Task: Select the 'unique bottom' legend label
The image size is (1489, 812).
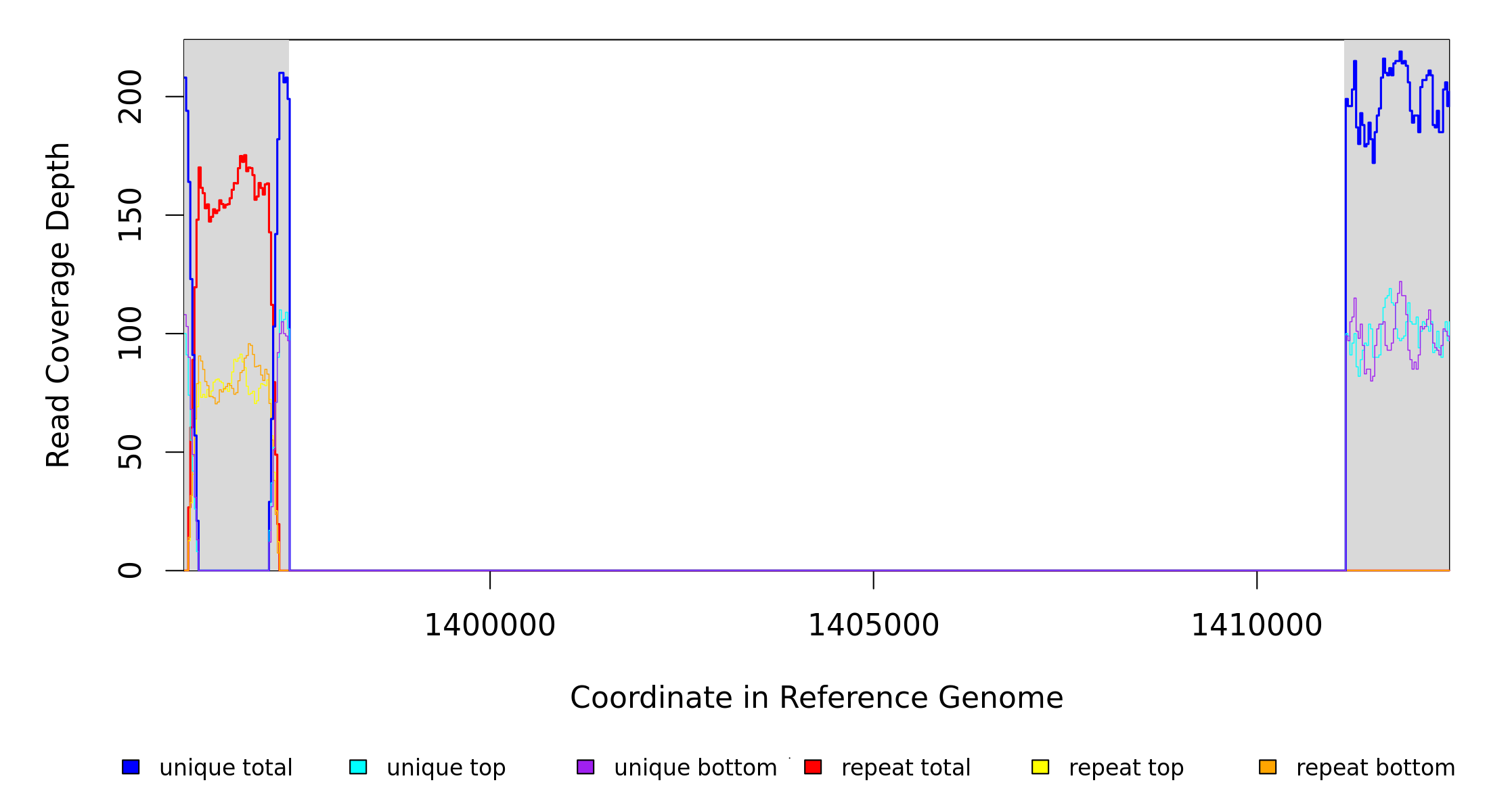Action: pyautogui.click(x=695, y=768)
